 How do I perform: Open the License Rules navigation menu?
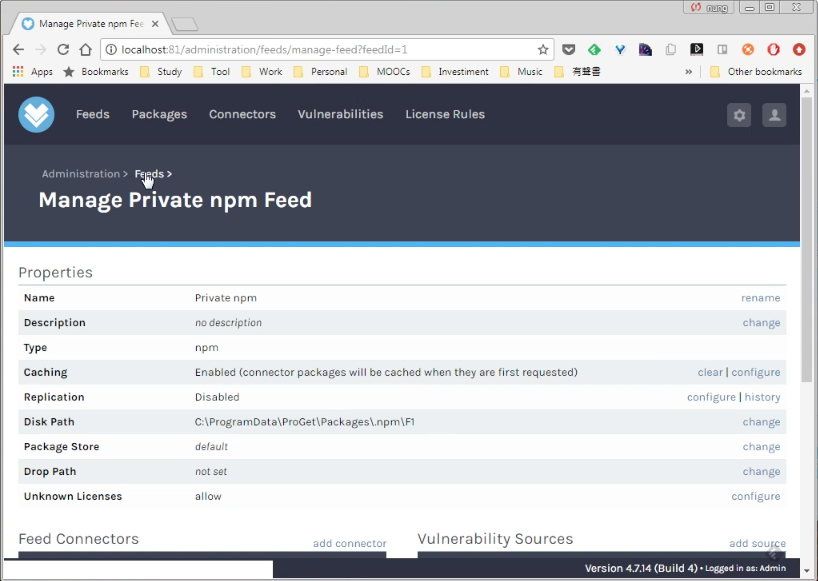(x=445, y=114)
